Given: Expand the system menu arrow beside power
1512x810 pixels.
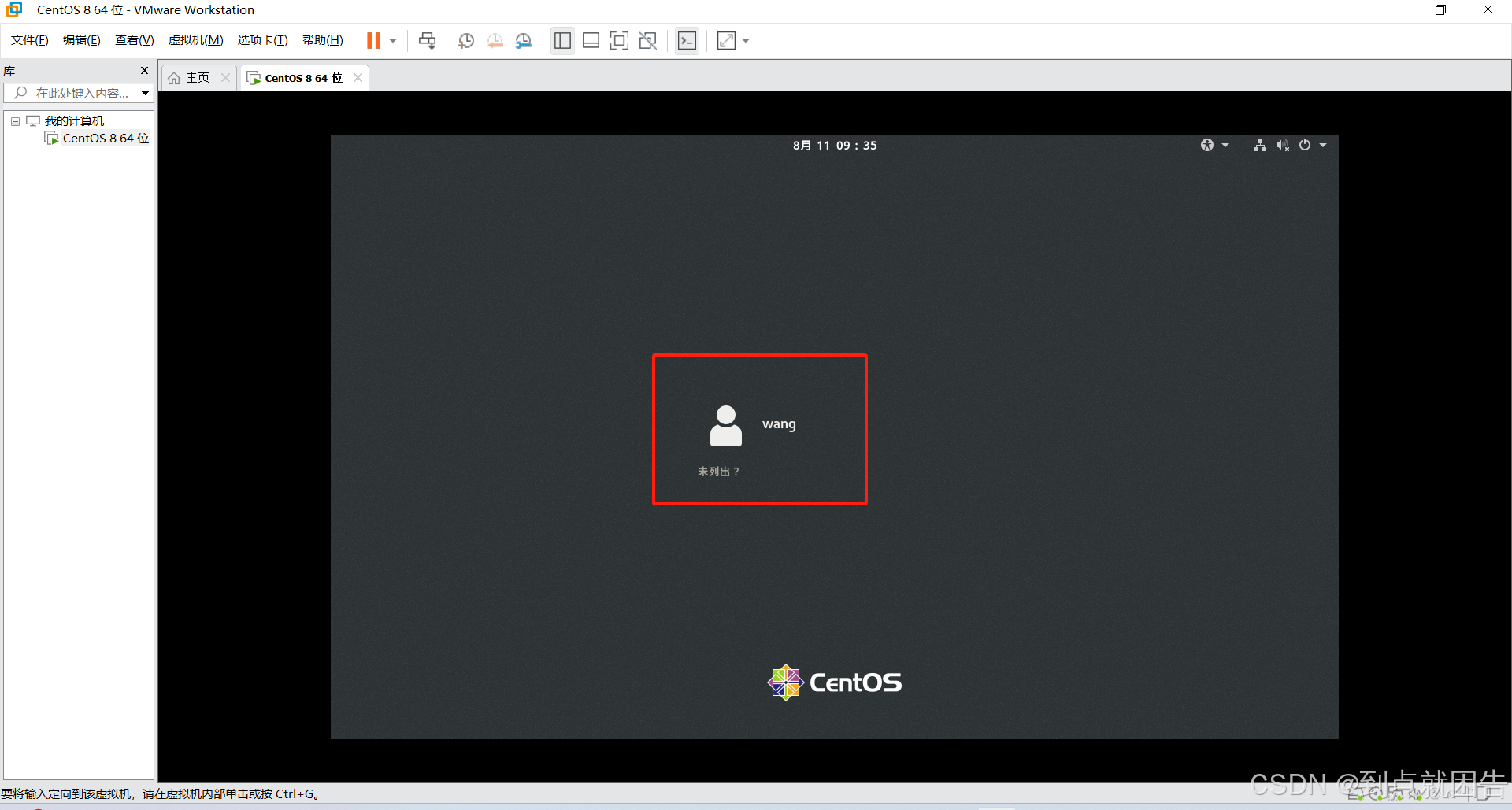Looking at the screenshot, I should click(x=1323, y=145).
